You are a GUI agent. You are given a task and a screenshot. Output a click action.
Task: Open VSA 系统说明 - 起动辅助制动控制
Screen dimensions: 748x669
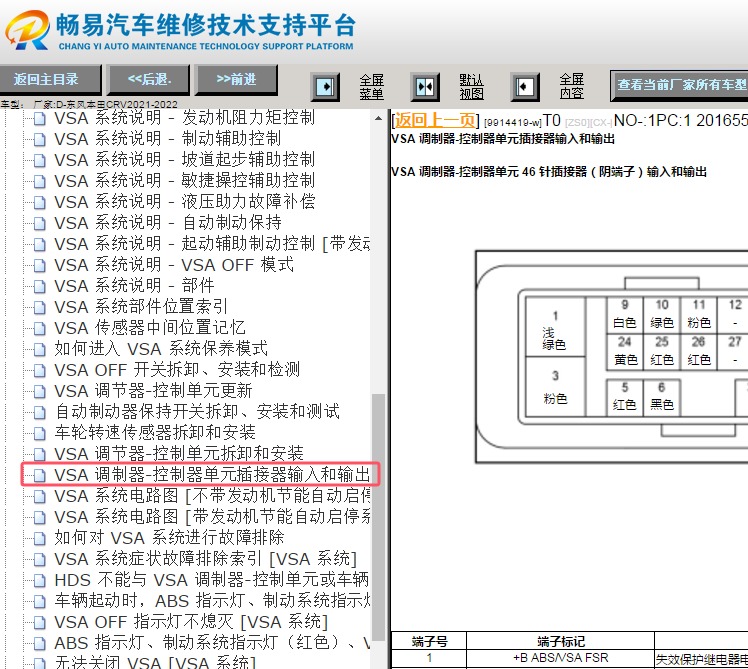(212, 244)
